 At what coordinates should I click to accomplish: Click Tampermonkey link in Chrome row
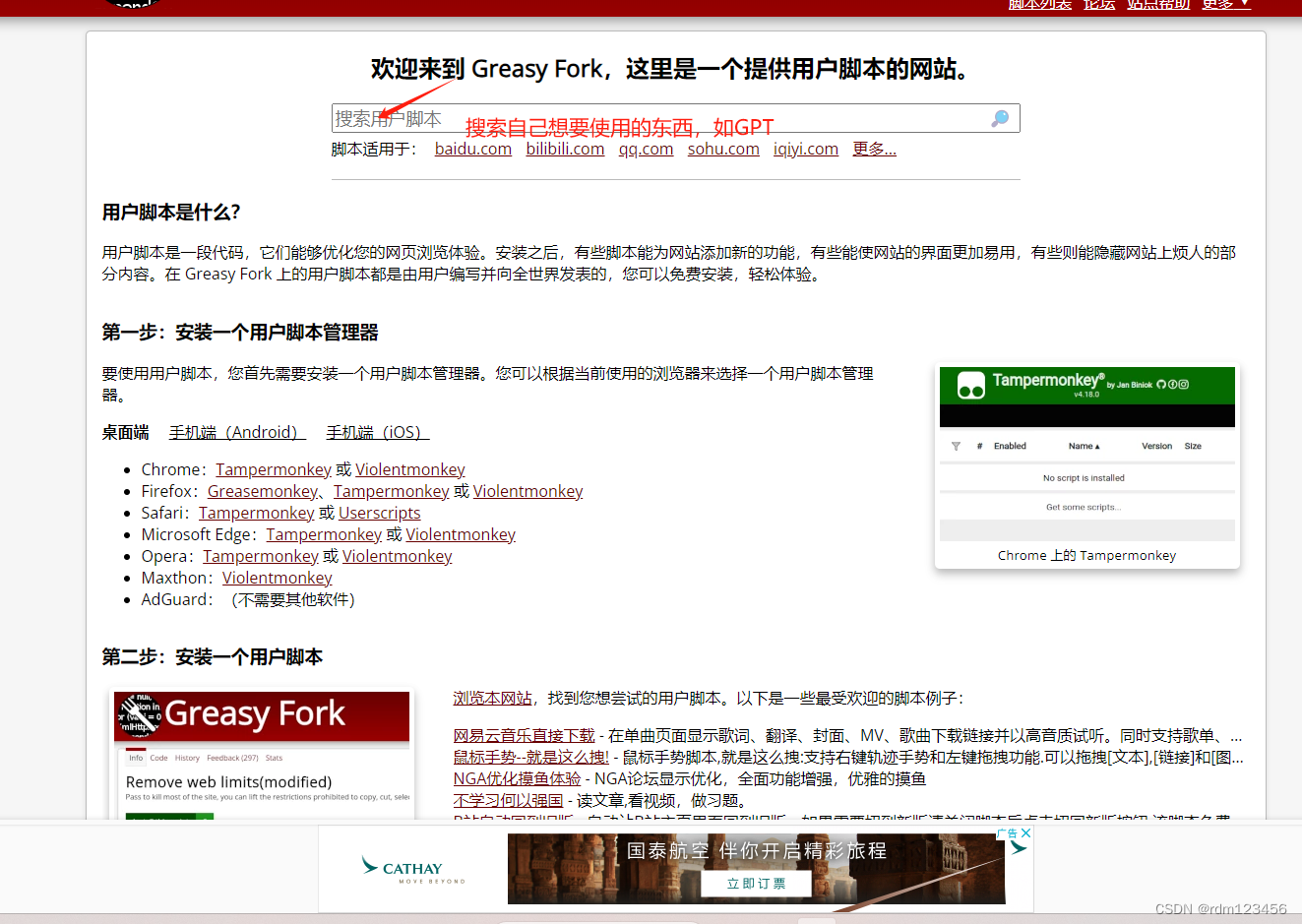point(274,469)
